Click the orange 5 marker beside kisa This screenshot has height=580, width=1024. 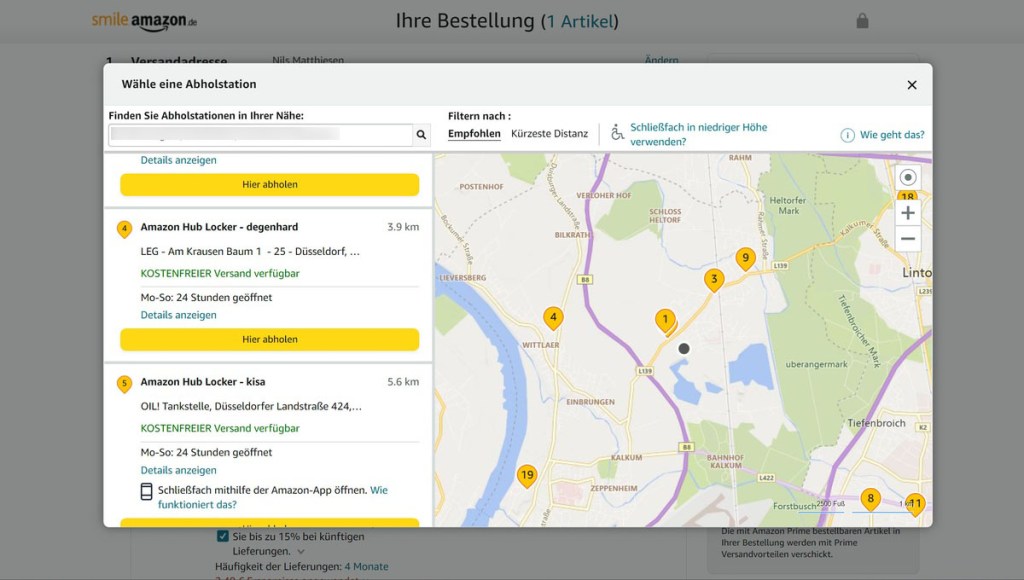pyautogui.click(x=124, y=384)
